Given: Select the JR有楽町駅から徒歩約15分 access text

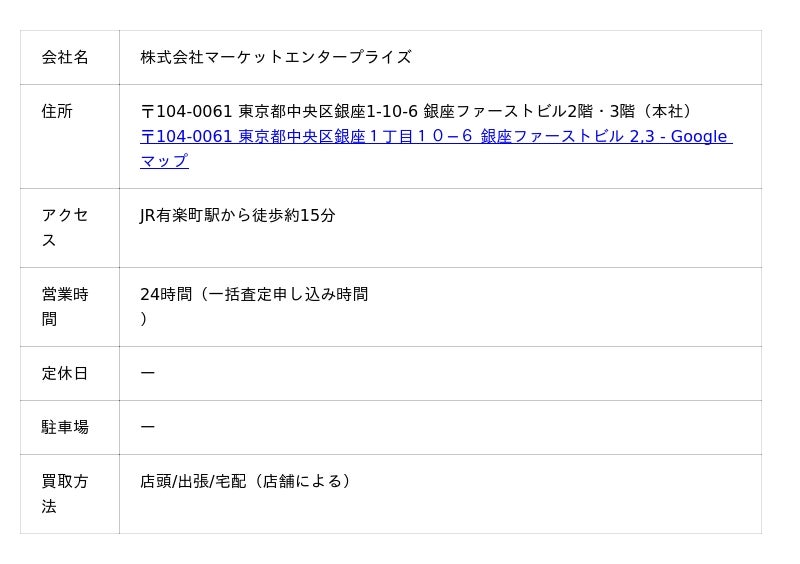Looking at the screenshot, I should 238,215.
